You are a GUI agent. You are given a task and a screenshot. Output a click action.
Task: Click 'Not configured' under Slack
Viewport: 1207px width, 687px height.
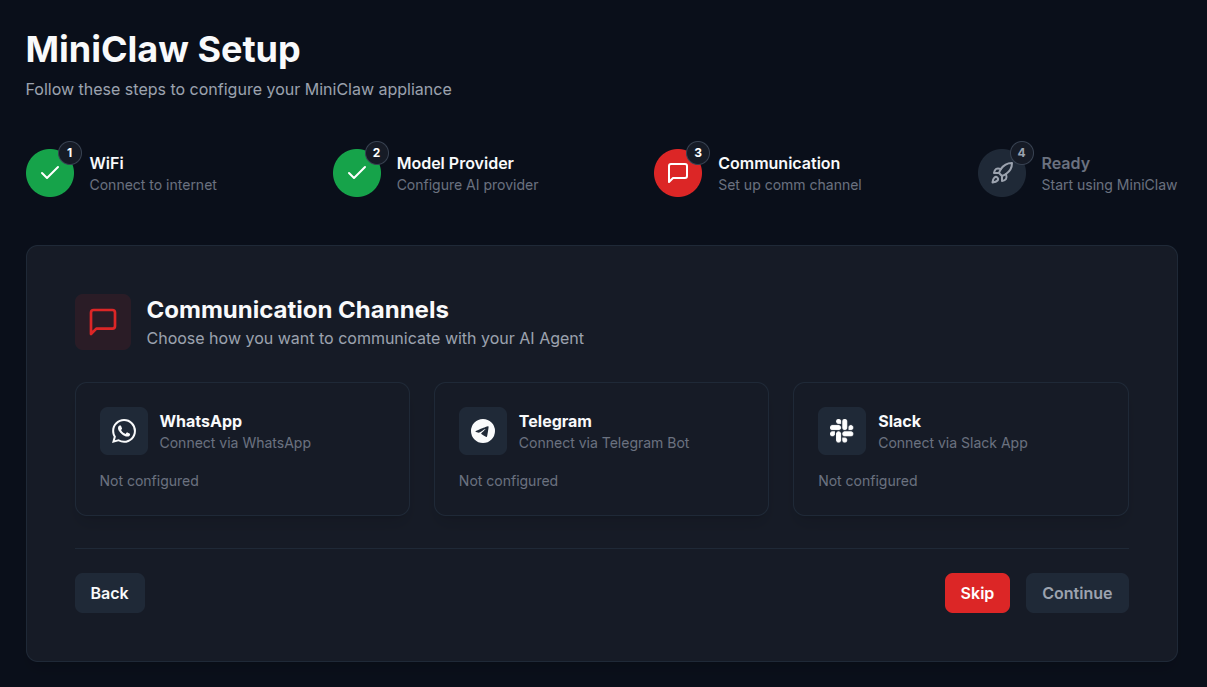click(867, 481)
